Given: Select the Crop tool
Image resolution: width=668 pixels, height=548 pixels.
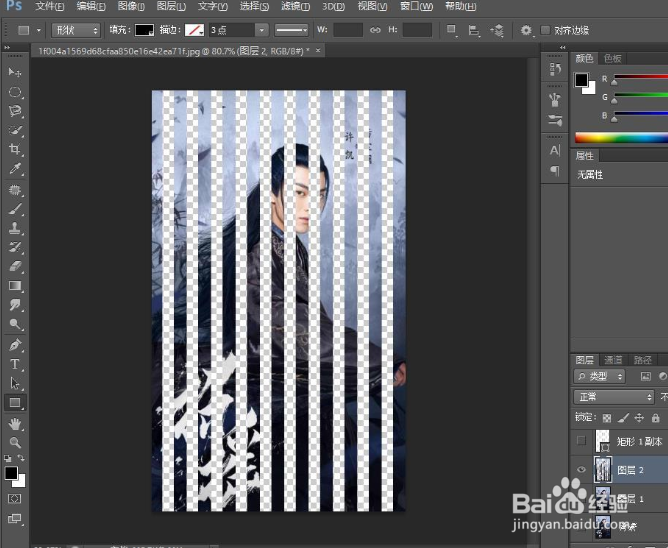Looking at the screenshot, I should (x=14, y=149).
